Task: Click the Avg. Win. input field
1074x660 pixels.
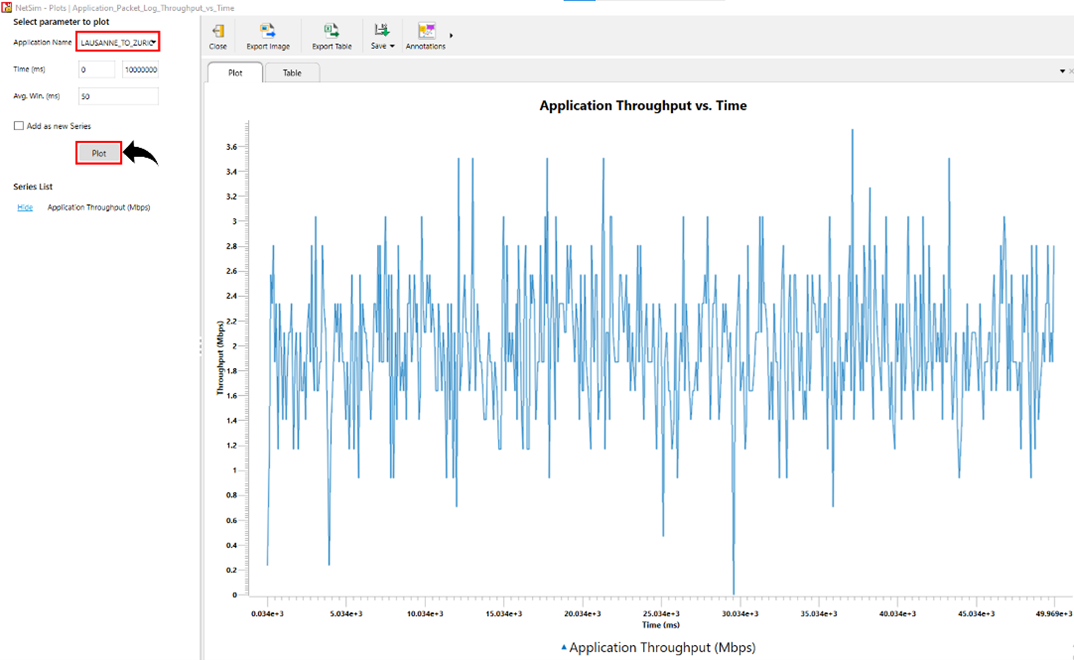Action: [x=118, y=97]
